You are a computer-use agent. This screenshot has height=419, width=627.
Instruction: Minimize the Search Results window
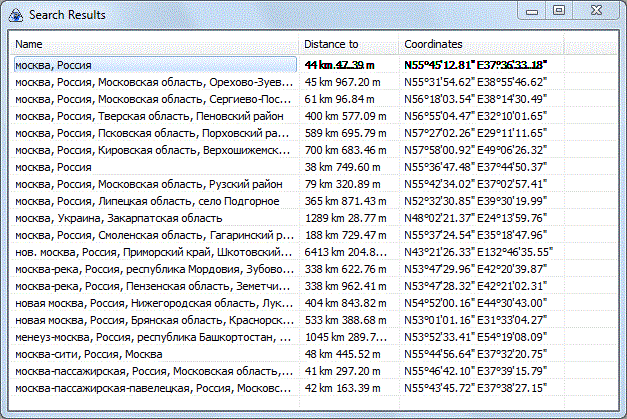[x=530, y=10]
